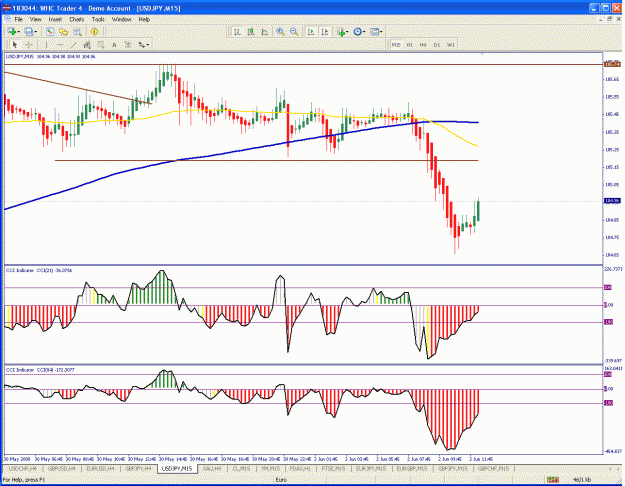This screenshot has height=486, width=625.
Task: Open the File menu
Action: click(18, 19)
